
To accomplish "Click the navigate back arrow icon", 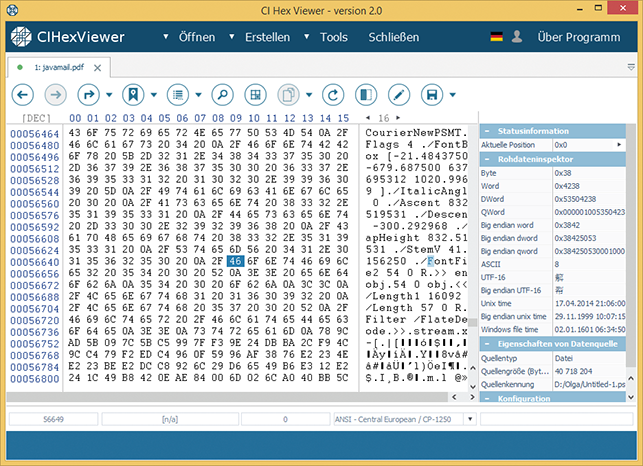I will [x=23, y=95].
